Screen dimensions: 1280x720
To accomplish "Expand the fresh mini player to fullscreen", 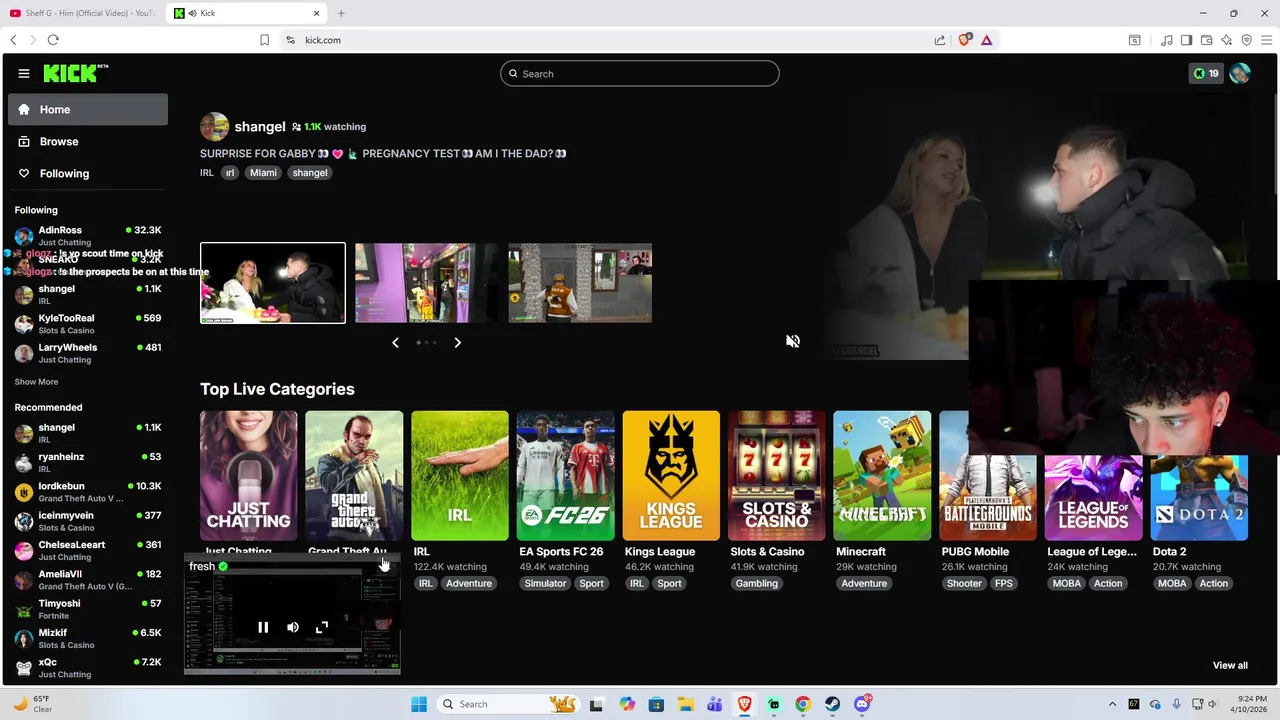I will coord(322,627).
